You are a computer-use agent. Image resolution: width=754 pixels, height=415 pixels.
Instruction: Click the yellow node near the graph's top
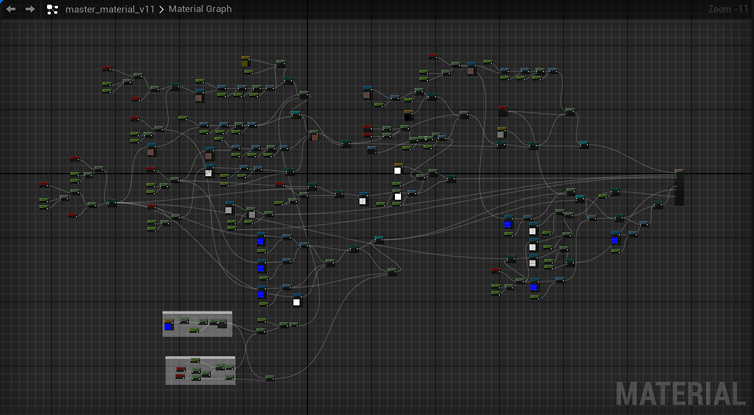pyautogui.click(x=246, y=63)
